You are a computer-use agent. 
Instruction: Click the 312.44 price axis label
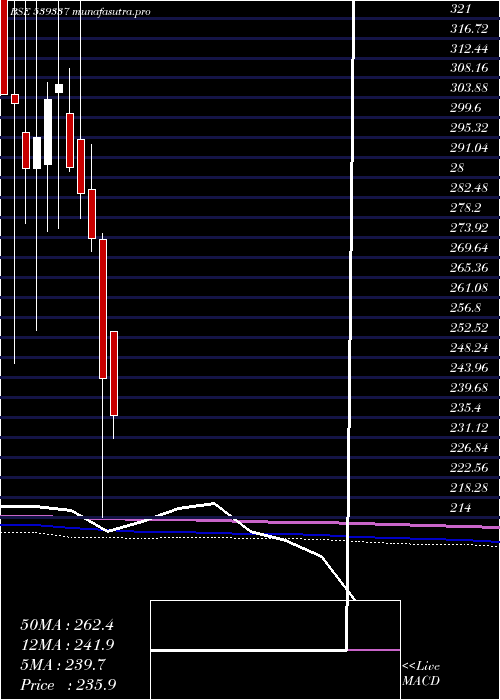469,49
